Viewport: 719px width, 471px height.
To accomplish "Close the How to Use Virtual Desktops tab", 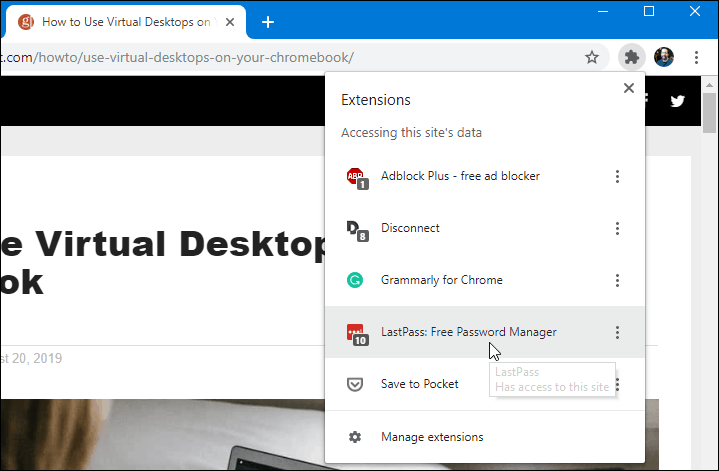I will pos(230,22).
